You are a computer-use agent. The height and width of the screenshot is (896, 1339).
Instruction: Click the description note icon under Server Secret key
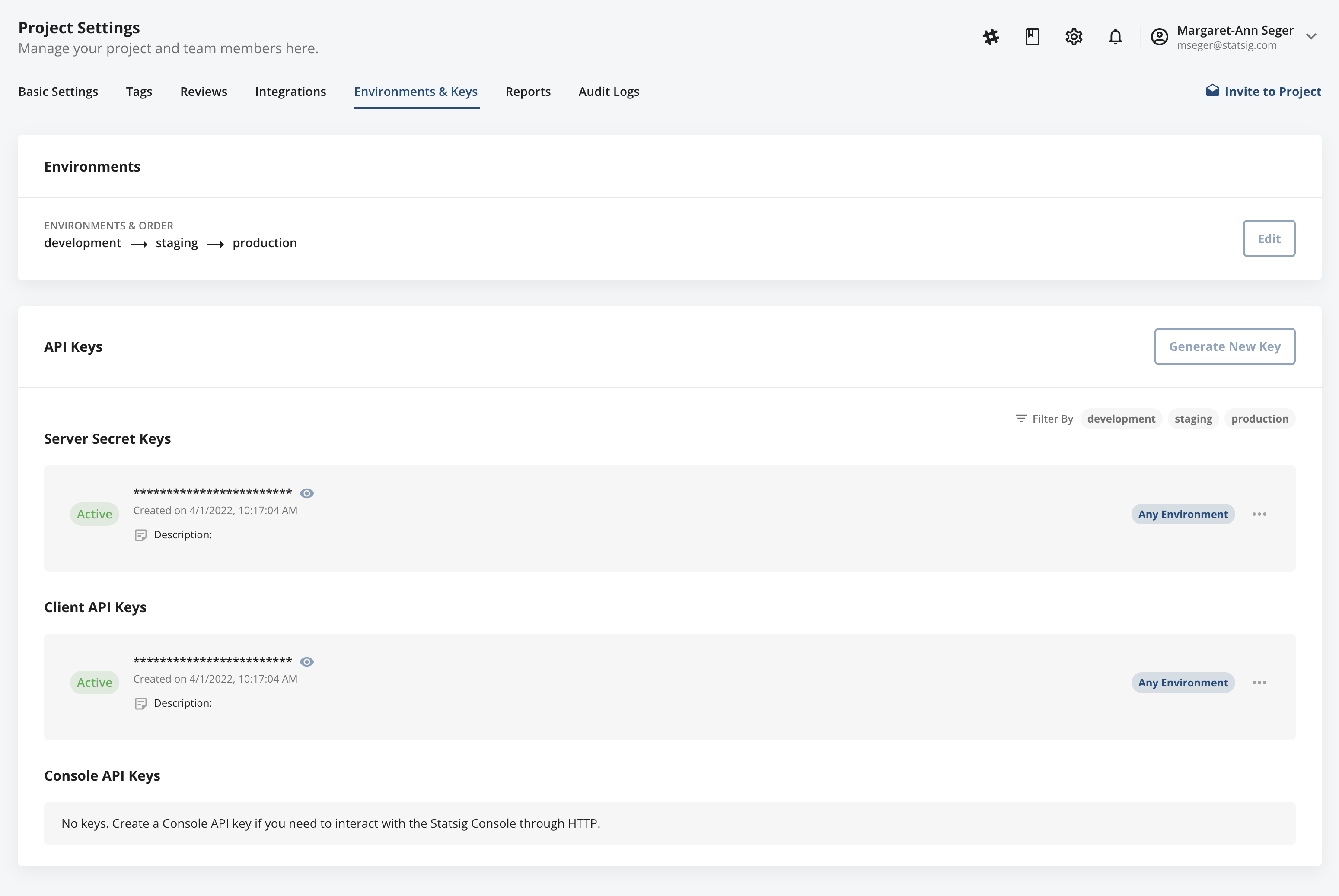pyautogui.click(x=140, y=535)
